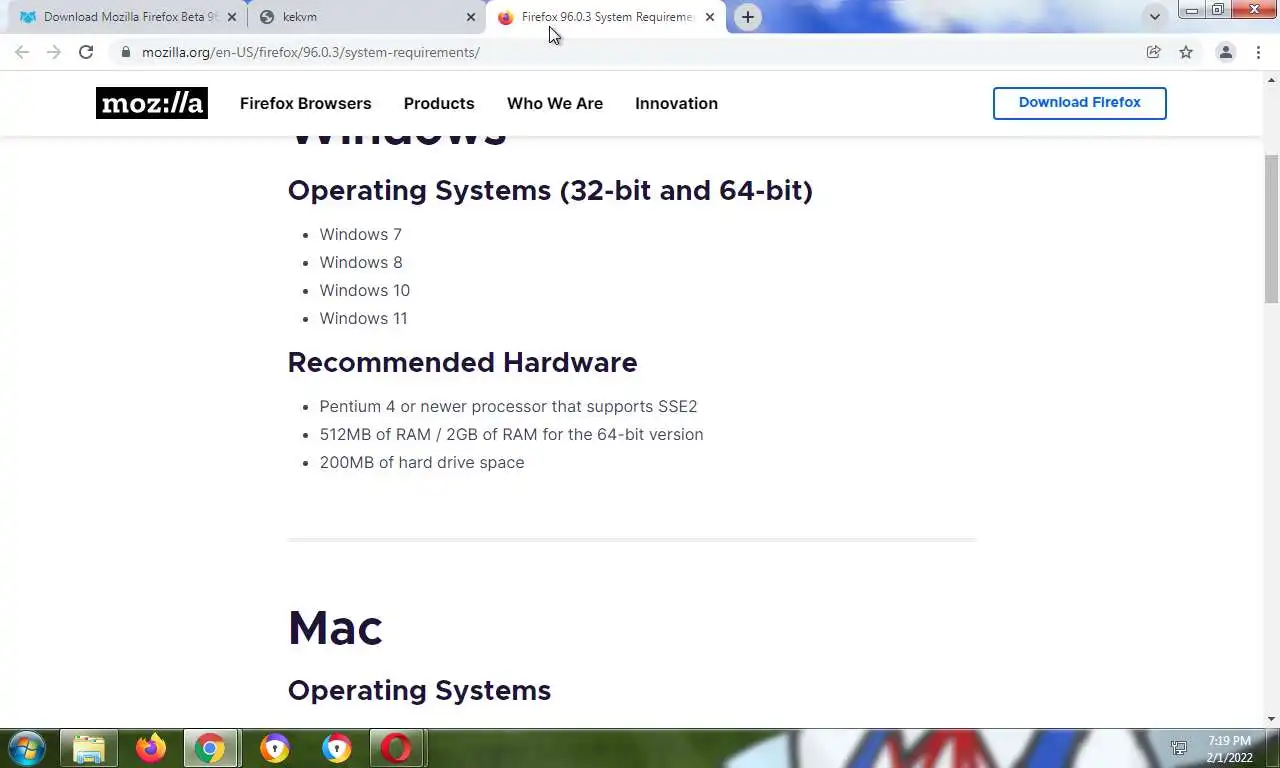Click the Windows 11 list item
Viewport: 1280px width, 768px height.
364,318
